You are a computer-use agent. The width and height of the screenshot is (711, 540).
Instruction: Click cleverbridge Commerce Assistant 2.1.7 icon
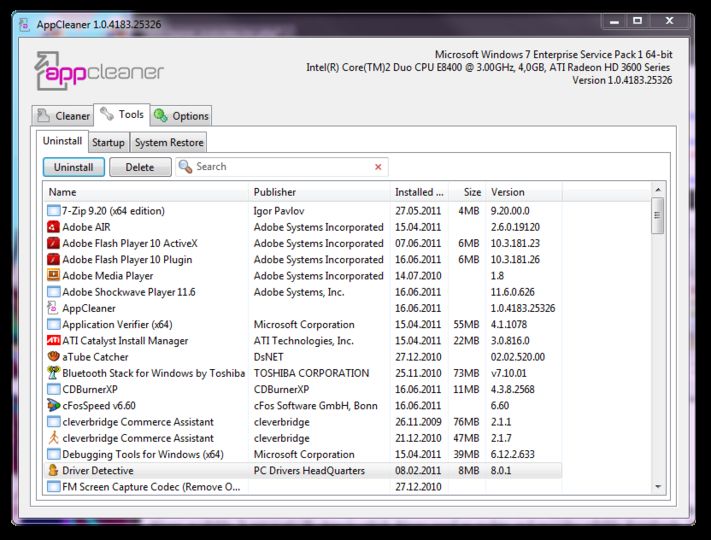point(54,438)
